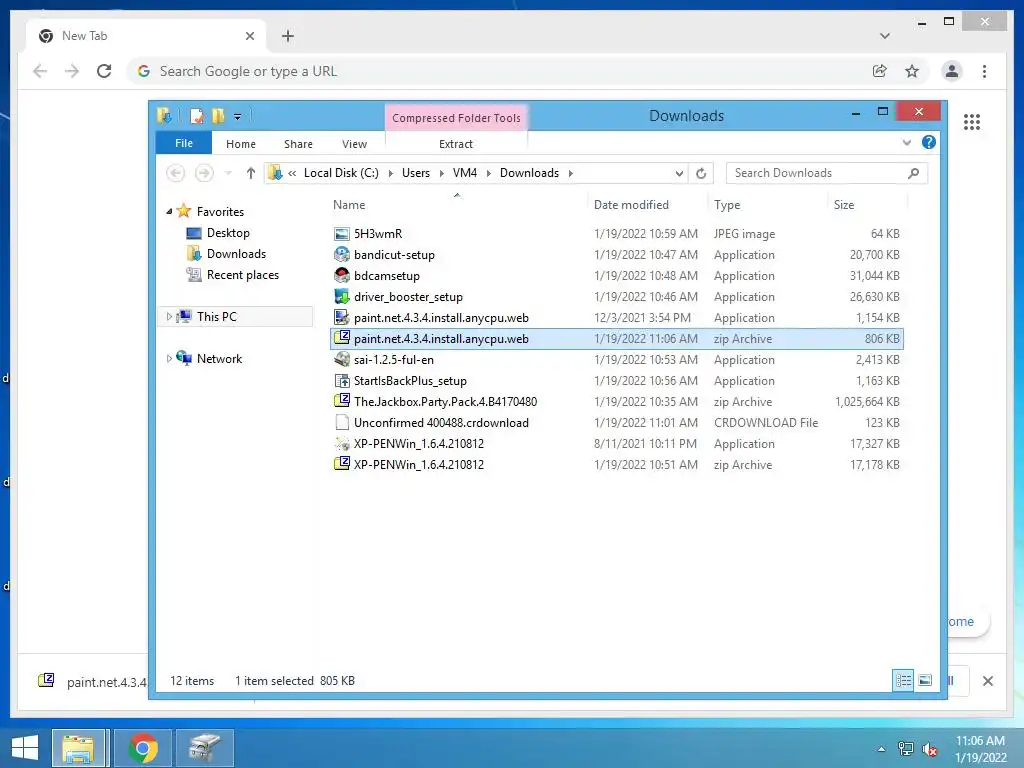Select the driver_booster_setup file icon
The width and height of the screenshot is (1024, 768).
[x=342, y=296]
